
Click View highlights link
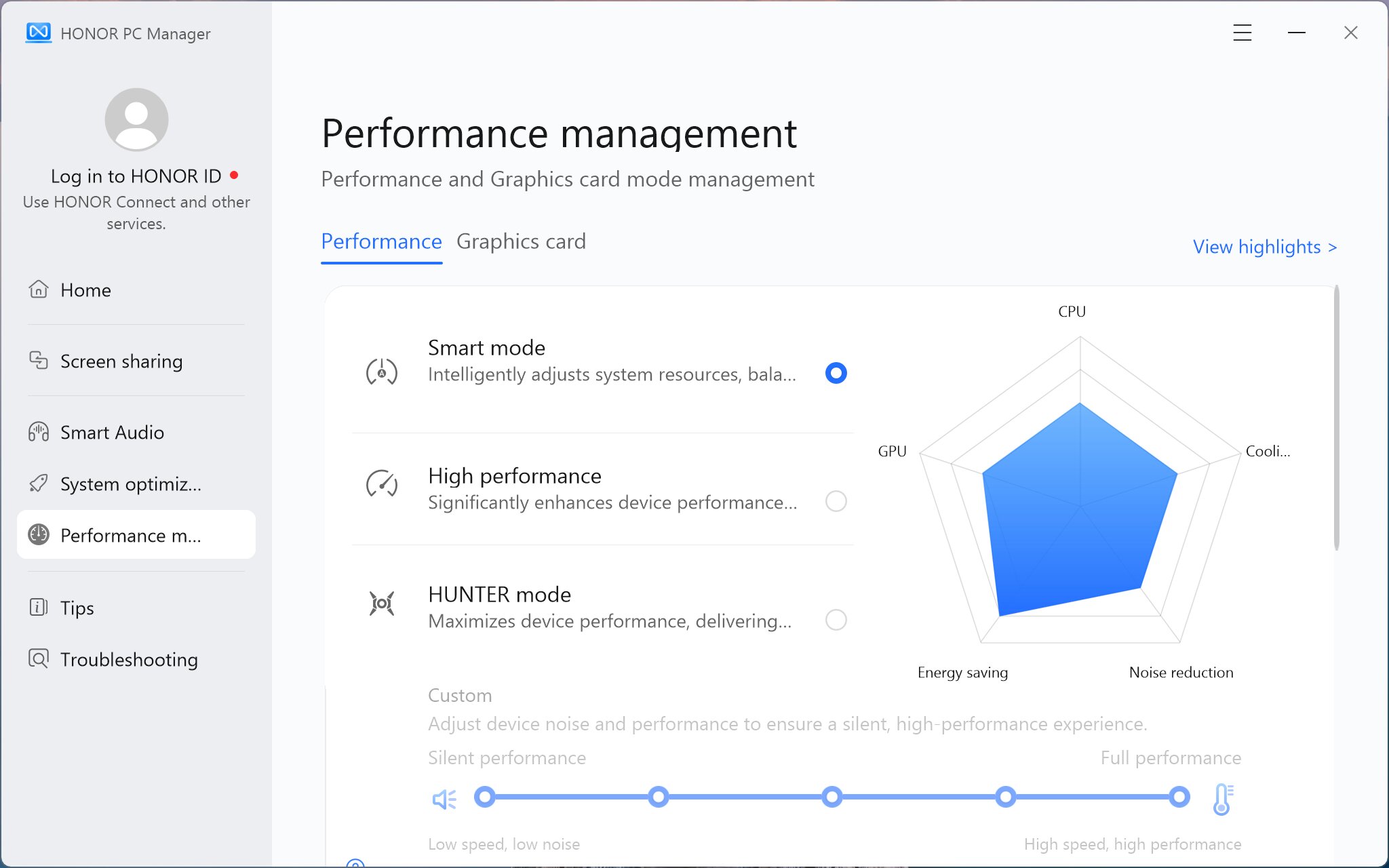(x=1265, y=247)
